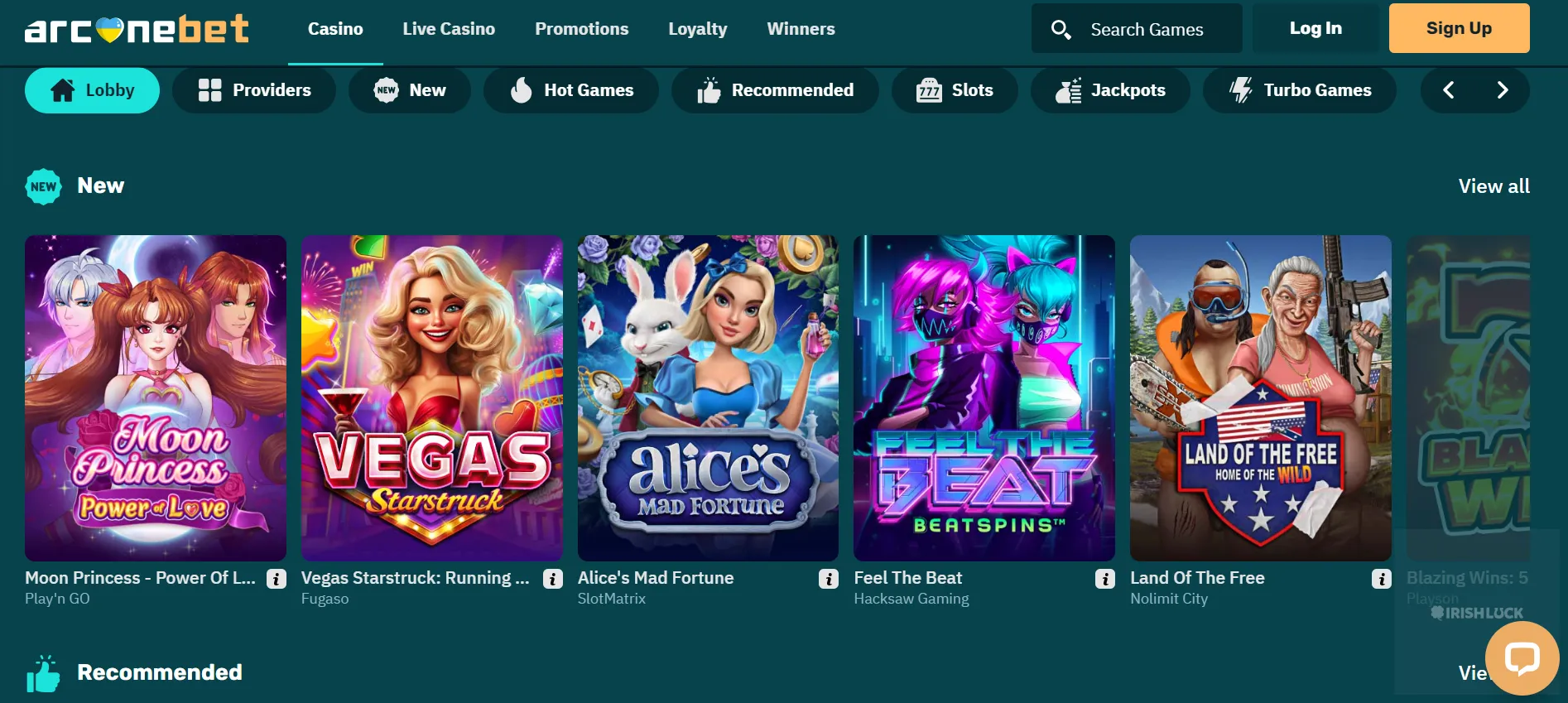Show info for Land Of The Free

1382,579
